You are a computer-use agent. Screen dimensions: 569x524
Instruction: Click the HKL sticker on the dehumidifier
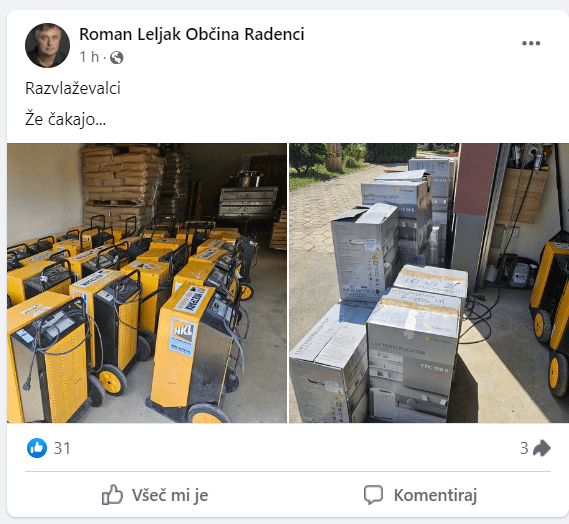pos(183,336)
